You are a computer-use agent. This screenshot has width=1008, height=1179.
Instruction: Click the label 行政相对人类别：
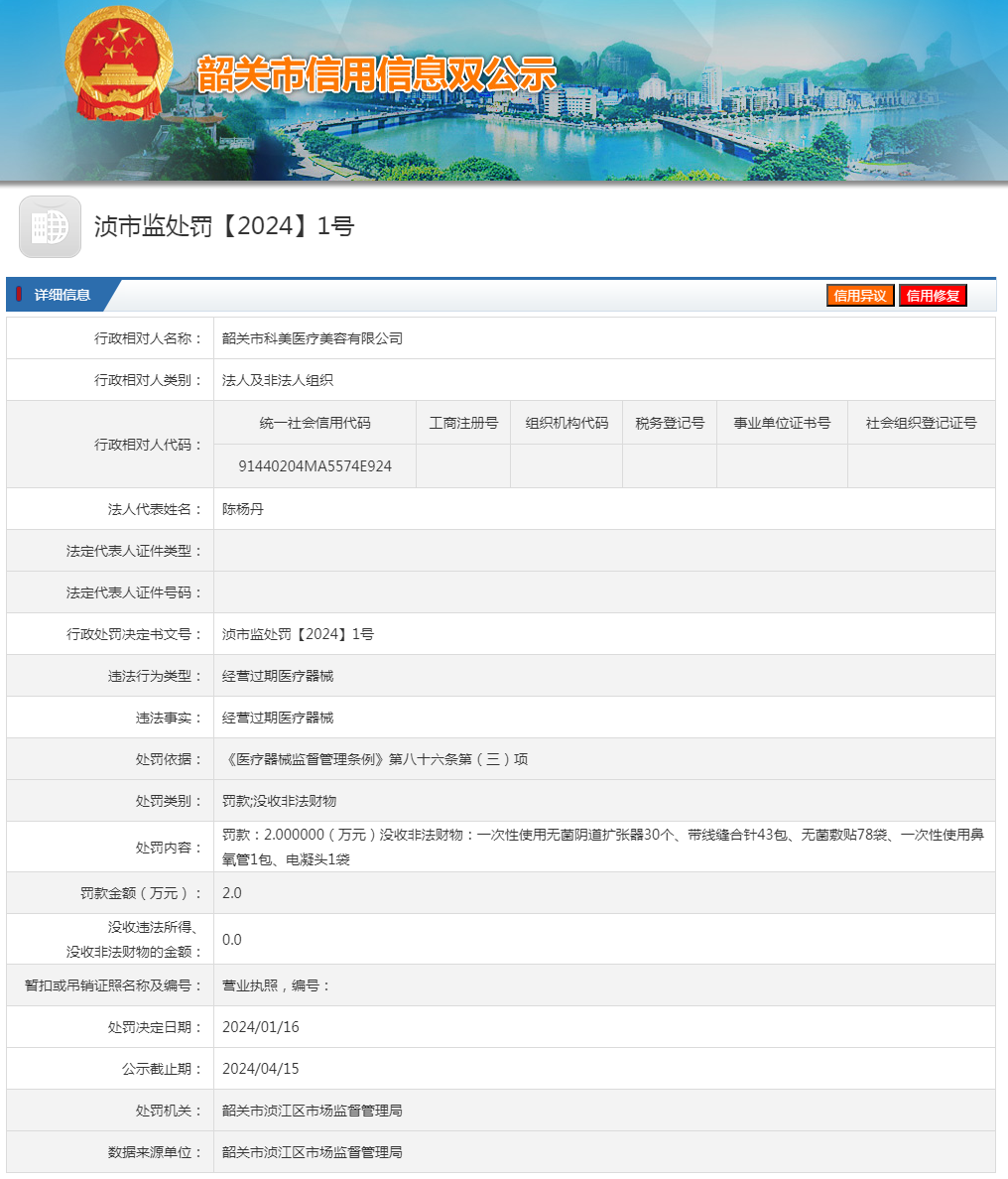[x=149, y=380]
